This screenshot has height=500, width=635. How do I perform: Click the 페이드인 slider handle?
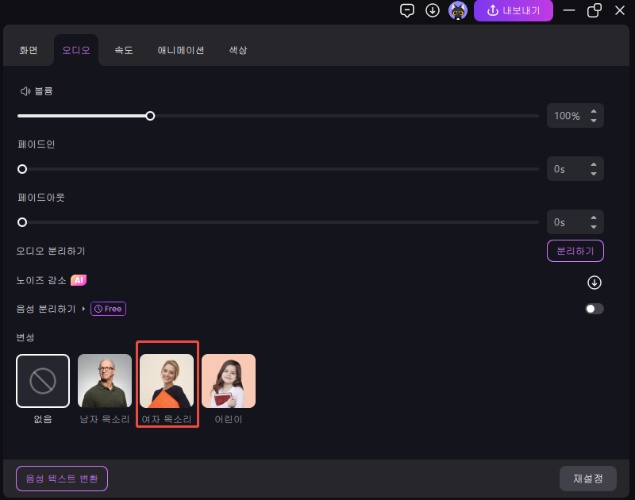point(22,169)
